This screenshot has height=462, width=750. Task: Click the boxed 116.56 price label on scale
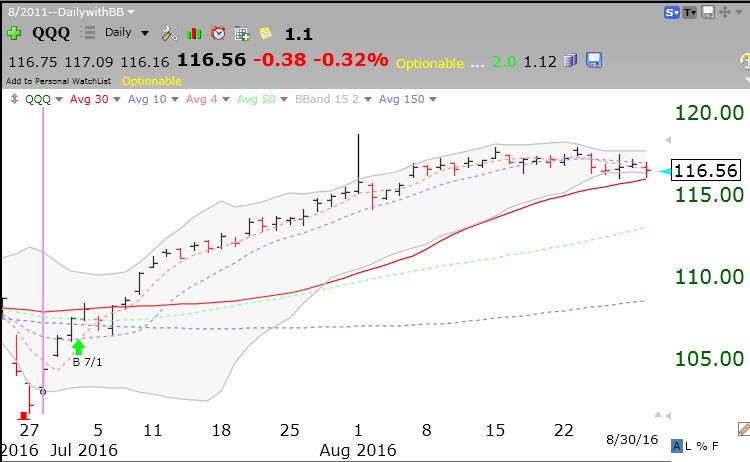pyautogui.click(x=706, y=171)
